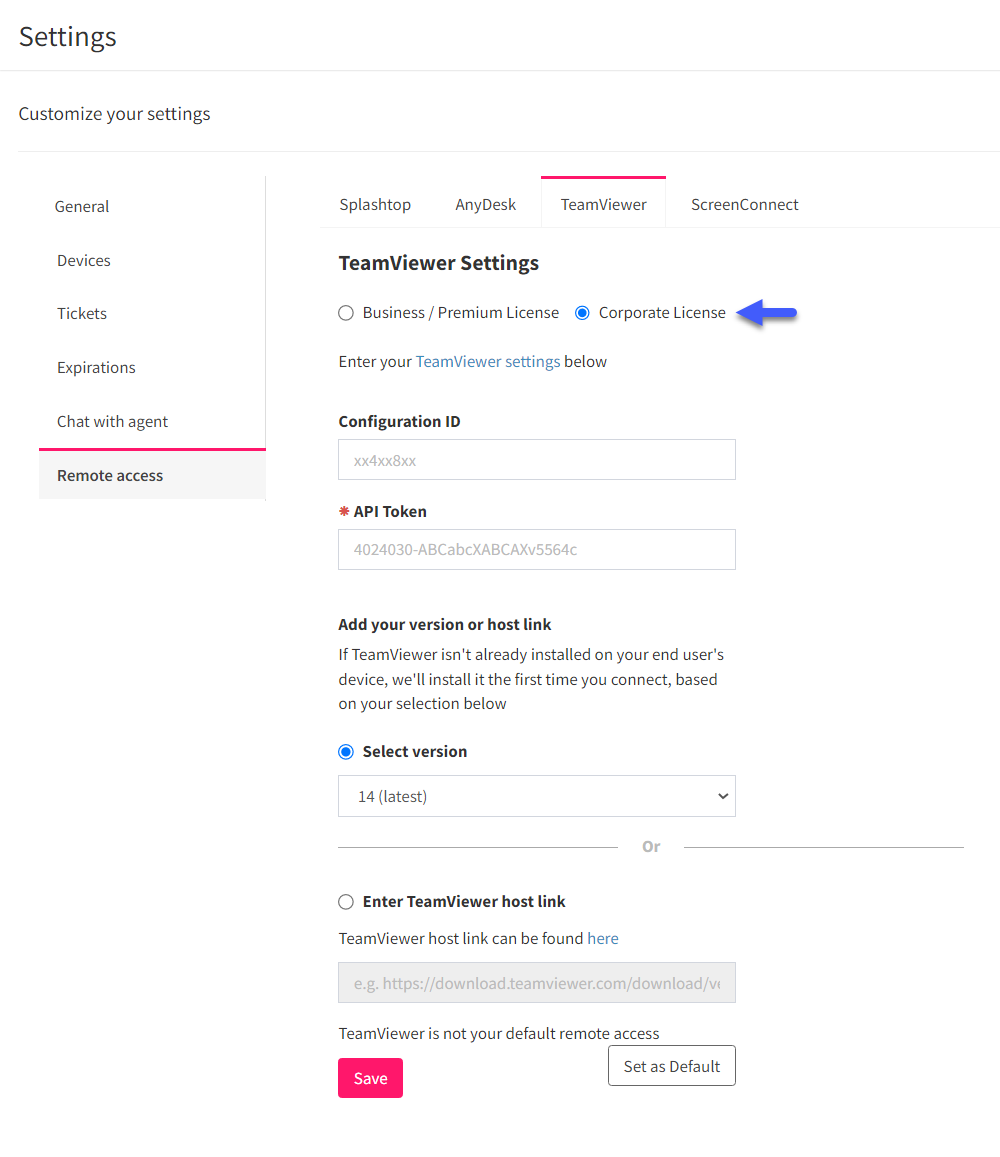The image size is (1000, 1157).
Task: Choose the Select version radio button
Action: pos(346,752)
